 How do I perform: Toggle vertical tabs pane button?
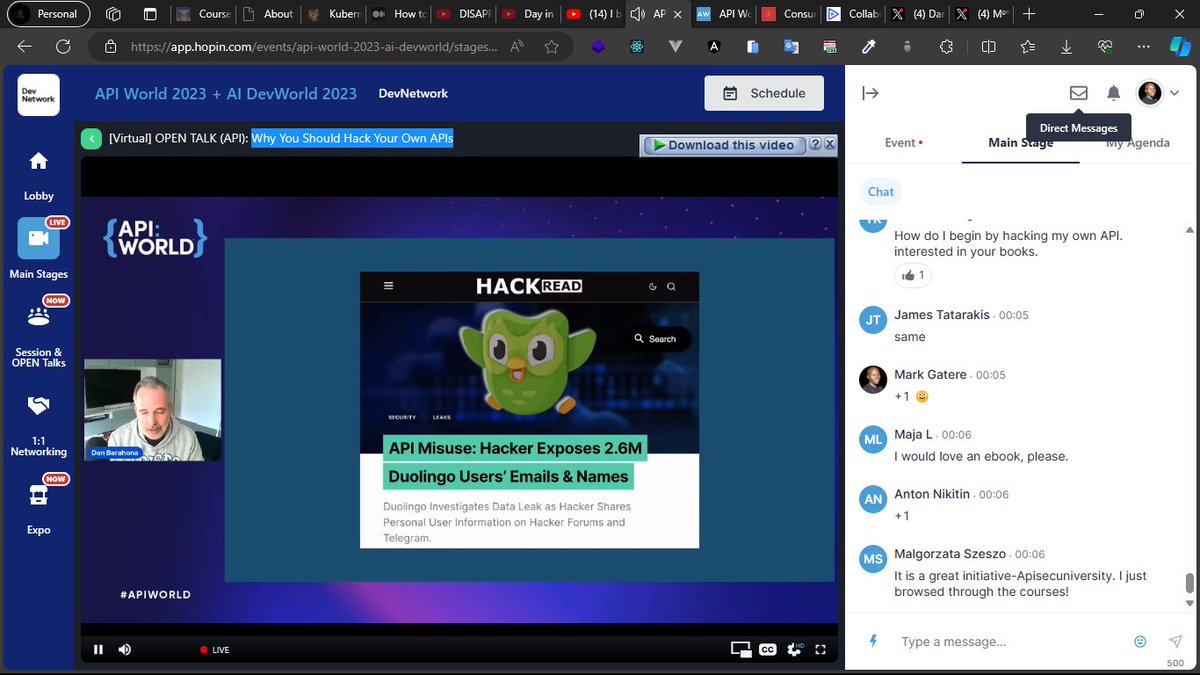click(150, 14)
